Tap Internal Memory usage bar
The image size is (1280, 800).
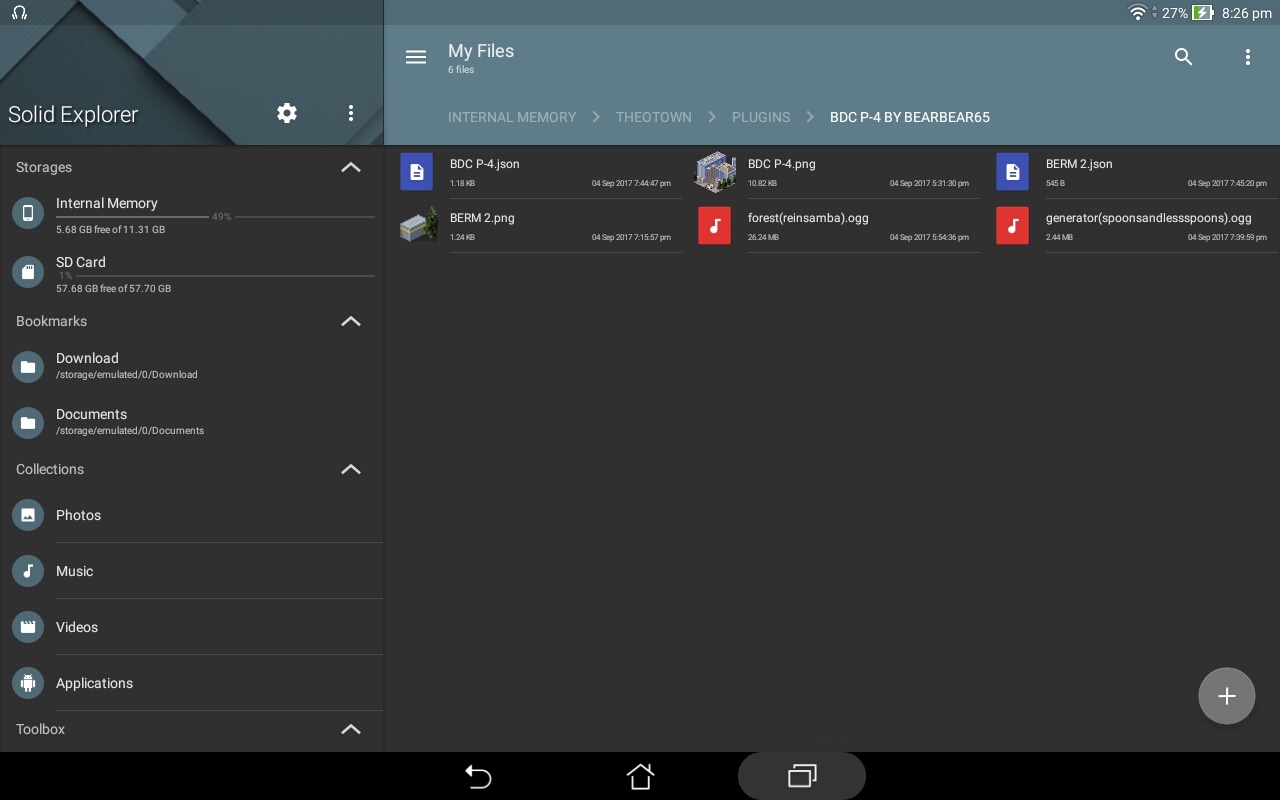point(215,216)
